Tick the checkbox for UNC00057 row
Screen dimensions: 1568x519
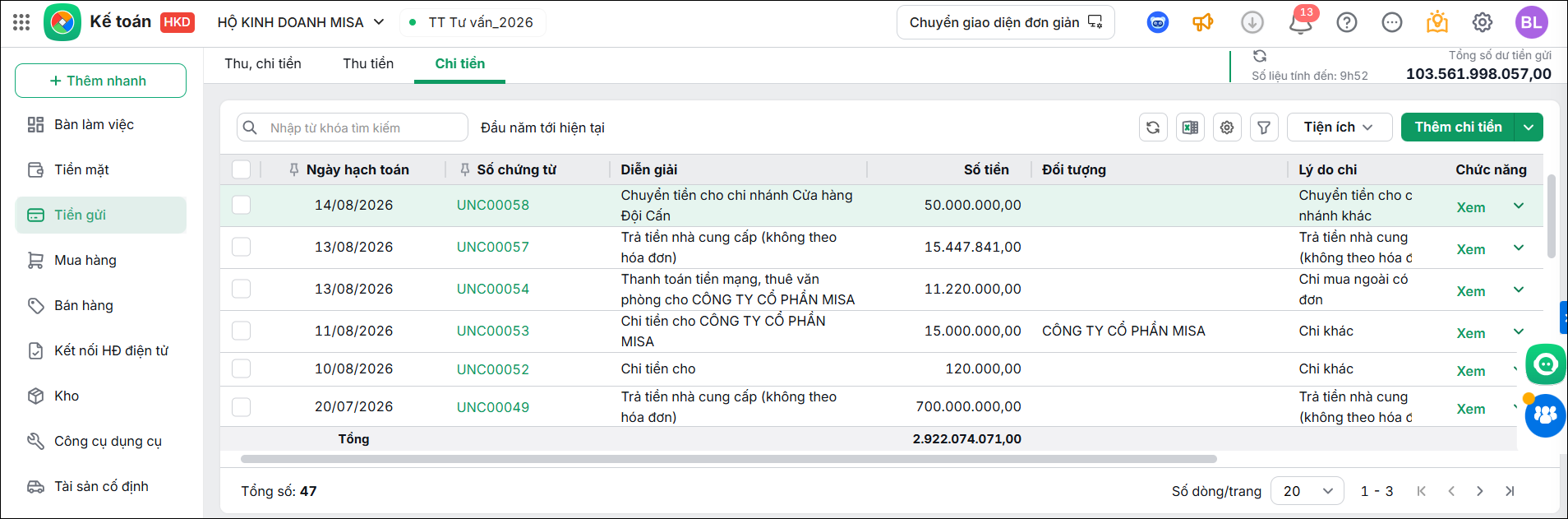click(241, 247)
